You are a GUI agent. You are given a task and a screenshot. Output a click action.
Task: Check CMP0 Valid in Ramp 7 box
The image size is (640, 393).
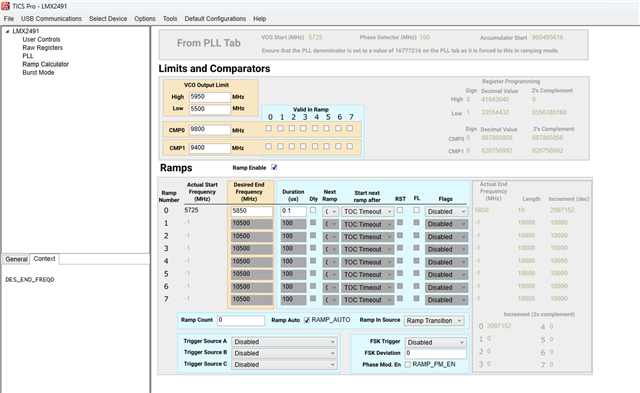click(350, 128)
